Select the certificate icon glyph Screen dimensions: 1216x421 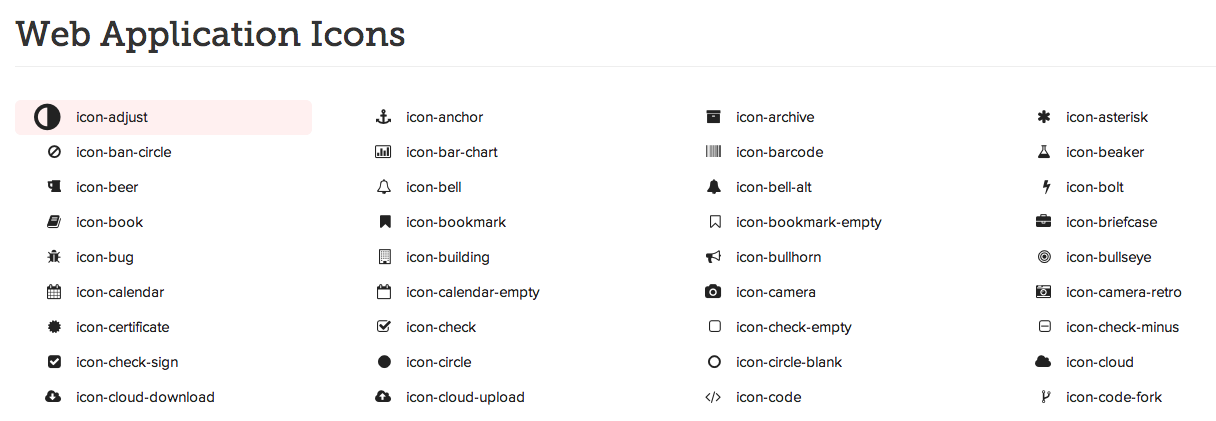pyautogui.click(x=54, y=327)
